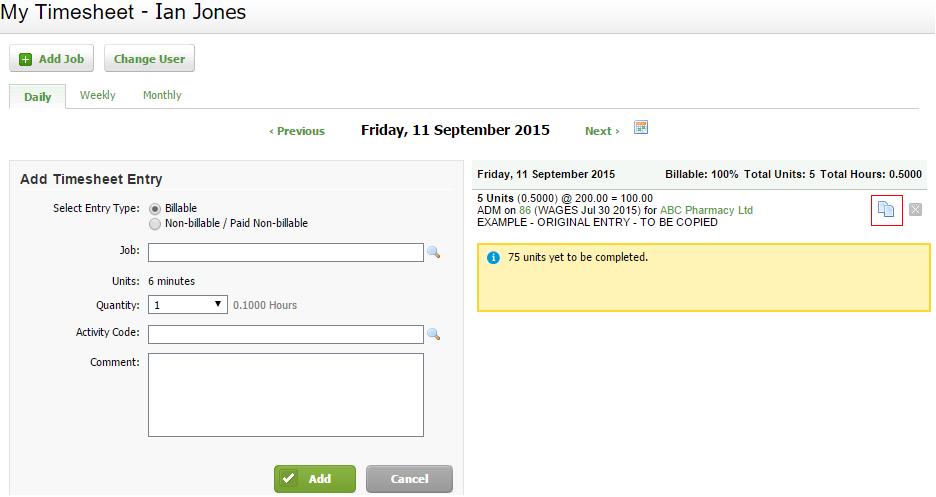The image size is (936, 497).
Task: Go to the Next day
Action: (x=602, y=131)
